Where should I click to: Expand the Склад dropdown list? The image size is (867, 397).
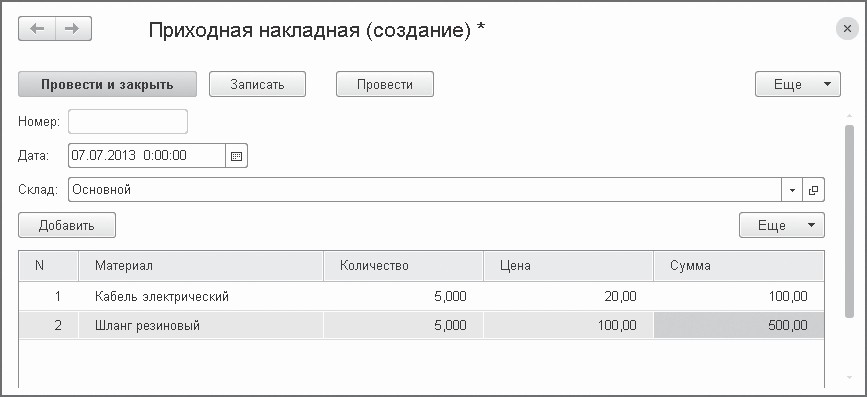pos(792,190)
